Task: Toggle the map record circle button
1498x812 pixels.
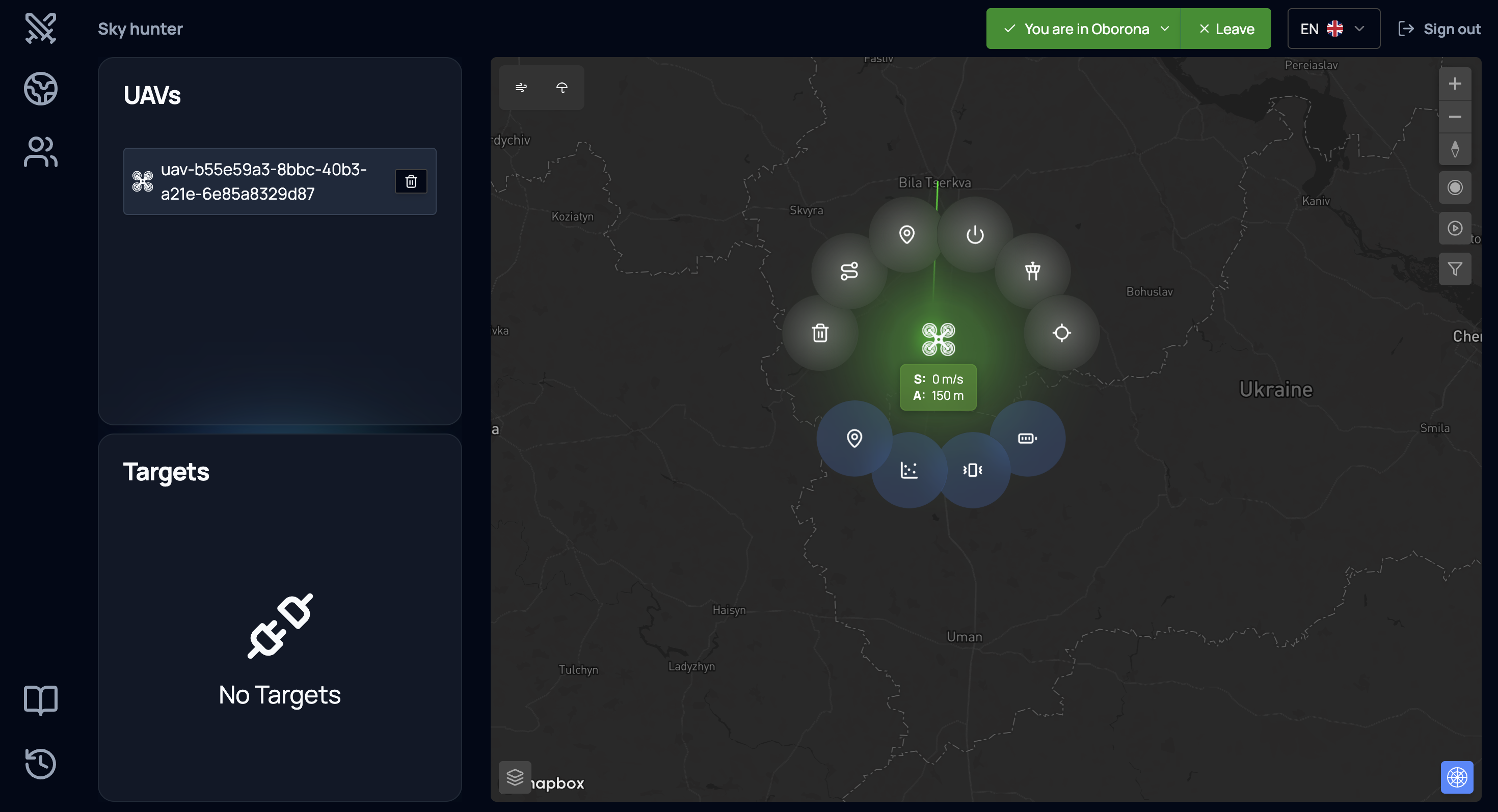Action: point(1454,188)
